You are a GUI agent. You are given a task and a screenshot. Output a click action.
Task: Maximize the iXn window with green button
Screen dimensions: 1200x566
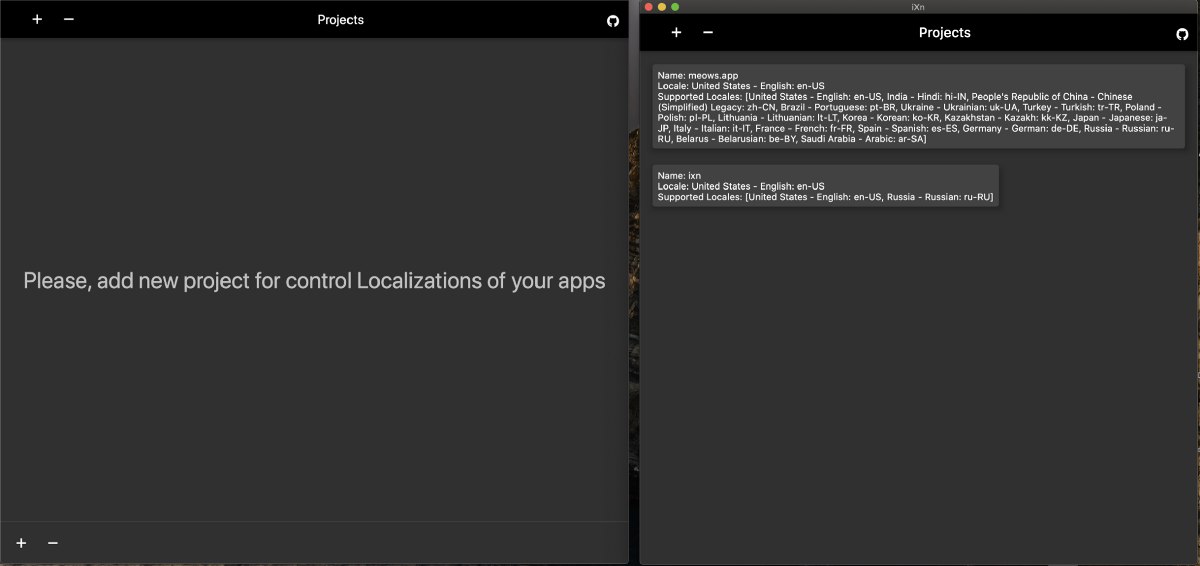click(x=675, y=7)
